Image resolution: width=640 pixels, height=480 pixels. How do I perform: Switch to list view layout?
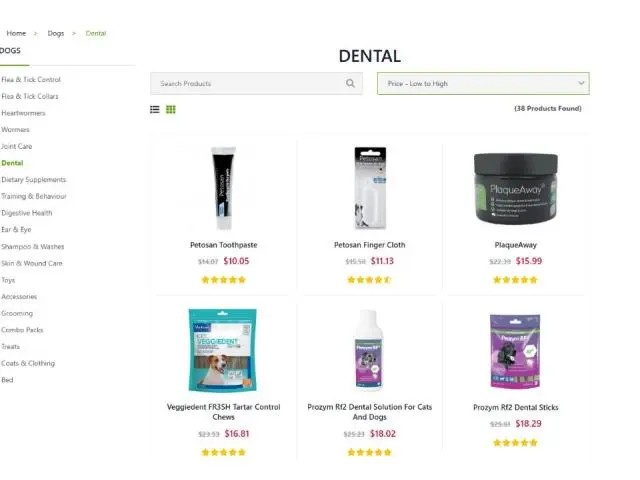155,109
